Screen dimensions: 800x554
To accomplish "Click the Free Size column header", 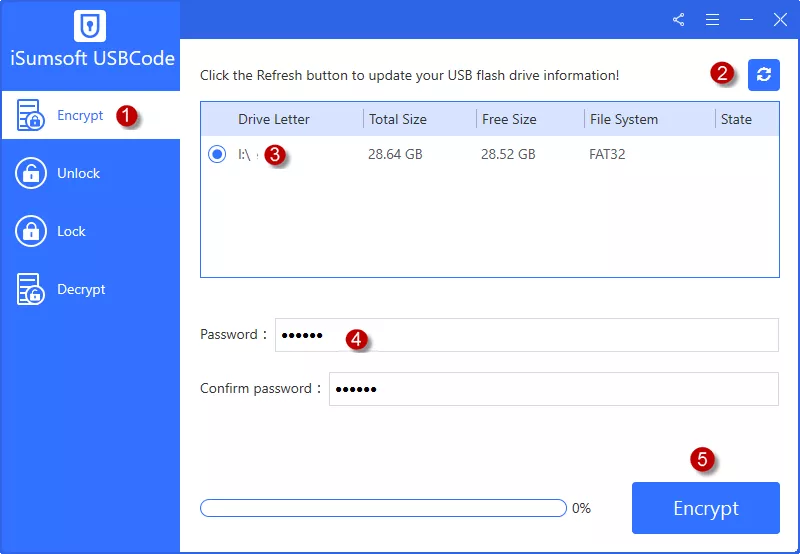I will point(509,119).
